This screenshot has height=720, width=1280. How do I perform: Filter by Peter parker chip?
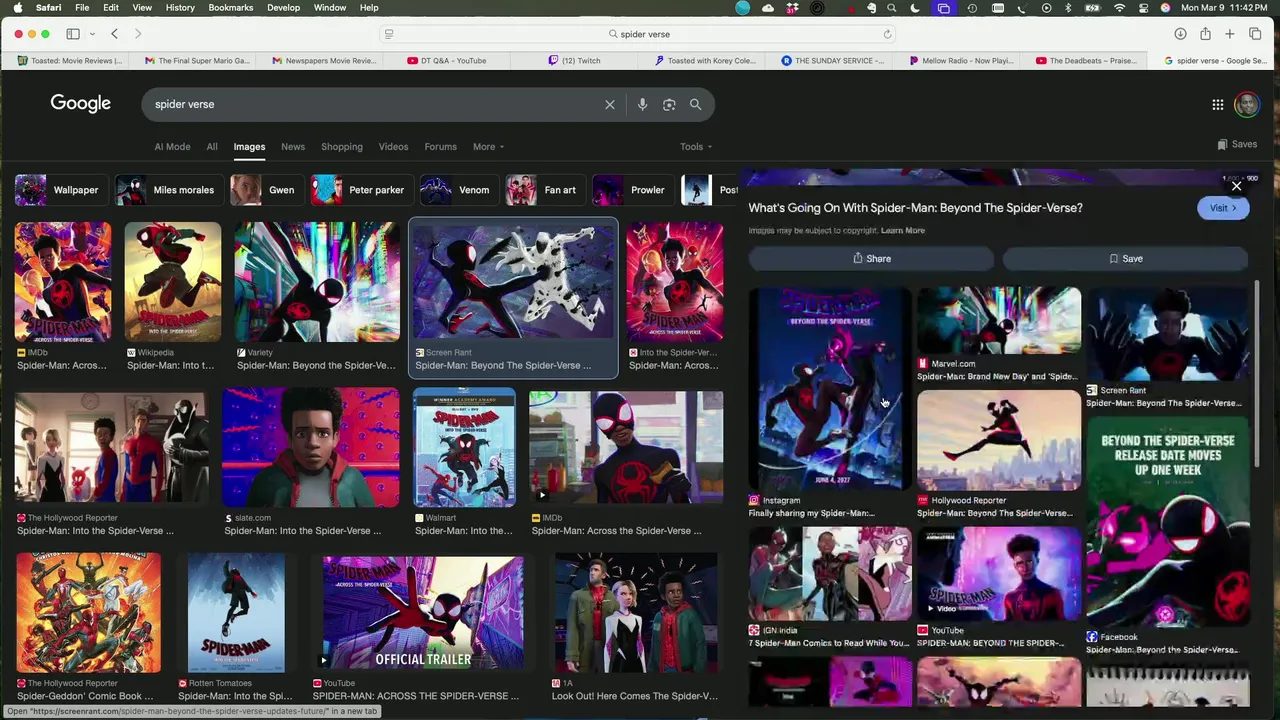click(x=360, y=190)
